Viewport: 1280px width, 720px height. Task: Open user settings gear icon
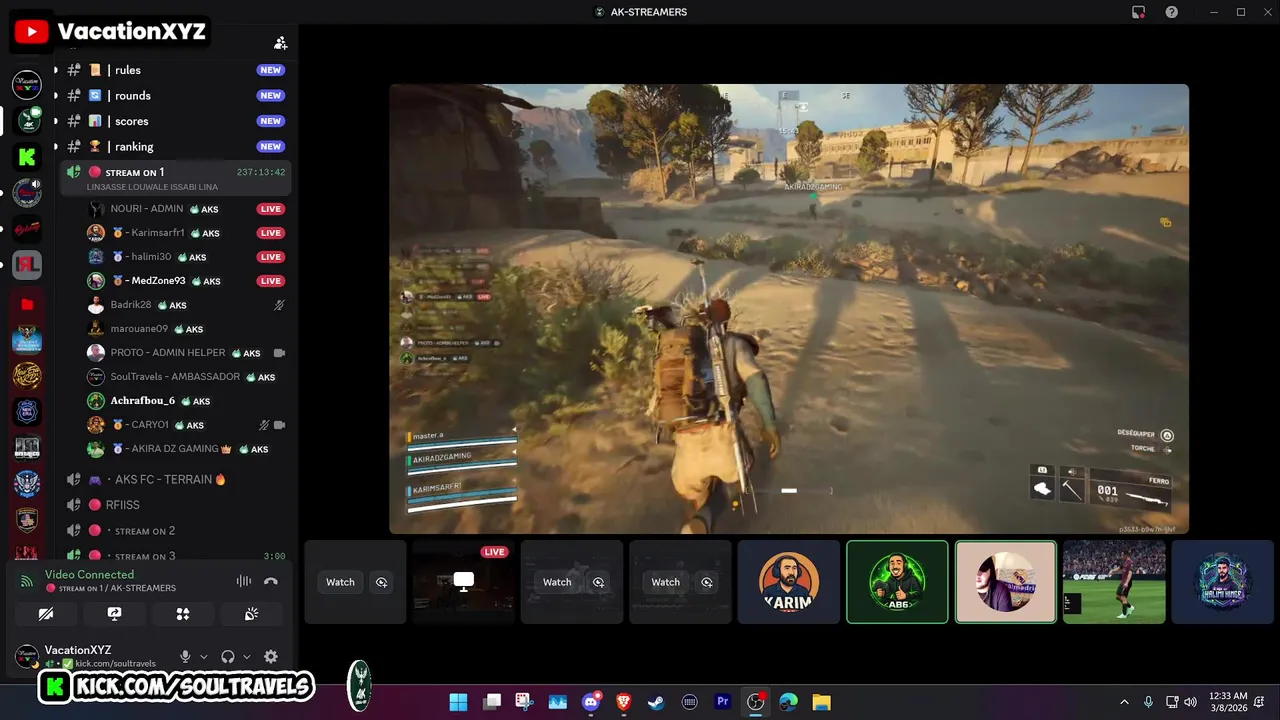[x=270, y=657]
